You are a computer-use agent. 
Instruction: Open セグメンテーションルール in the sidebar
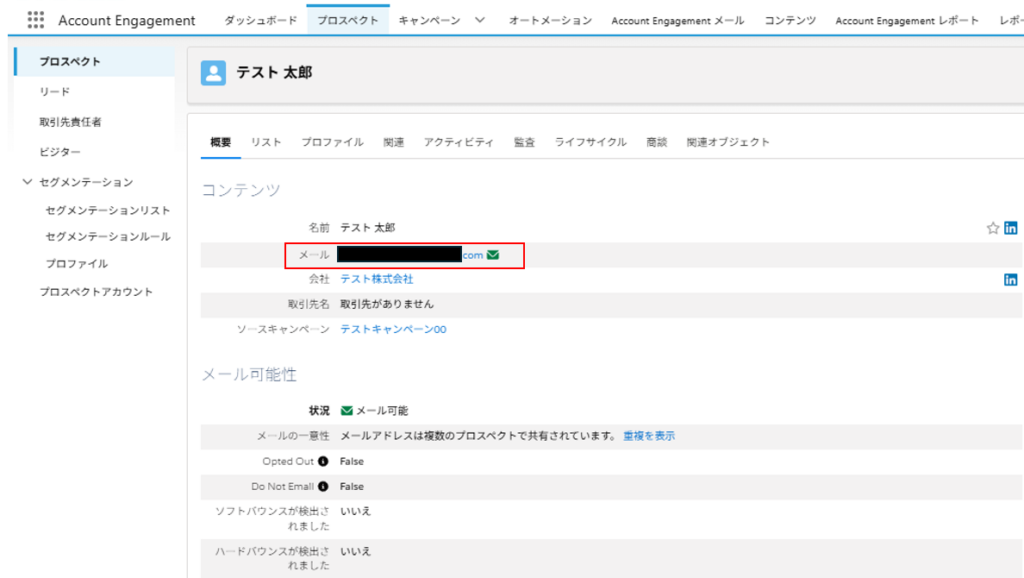pos(108,236)
